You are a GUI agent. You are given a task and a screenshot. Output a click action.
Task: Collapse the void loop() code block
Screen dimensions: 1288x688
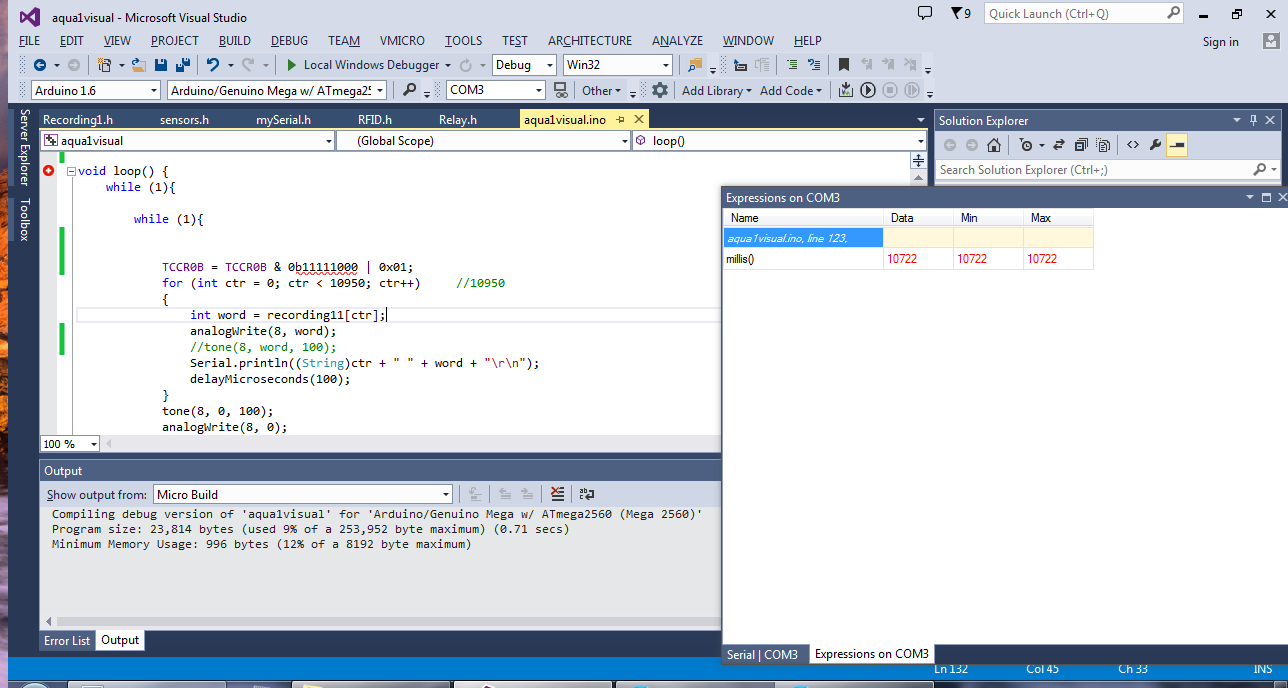point(71,171)
